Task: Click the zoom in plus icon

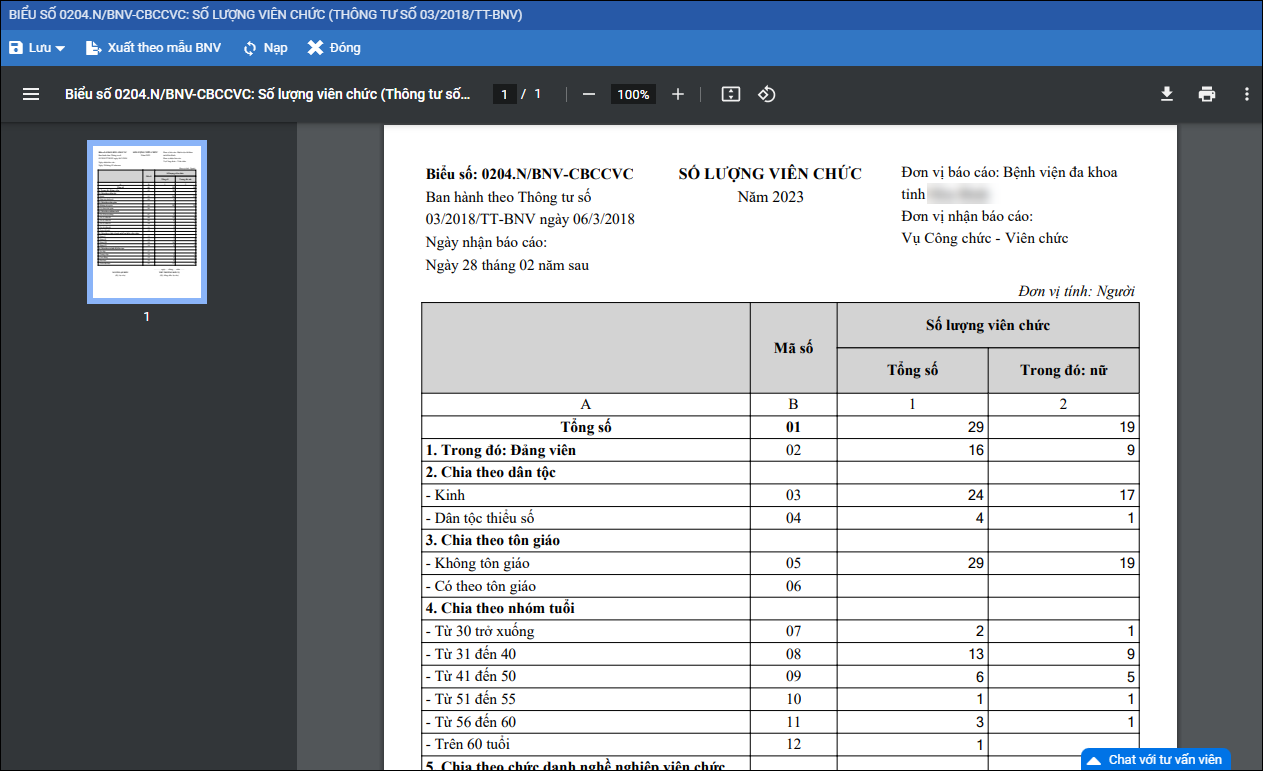Action: 678,94
